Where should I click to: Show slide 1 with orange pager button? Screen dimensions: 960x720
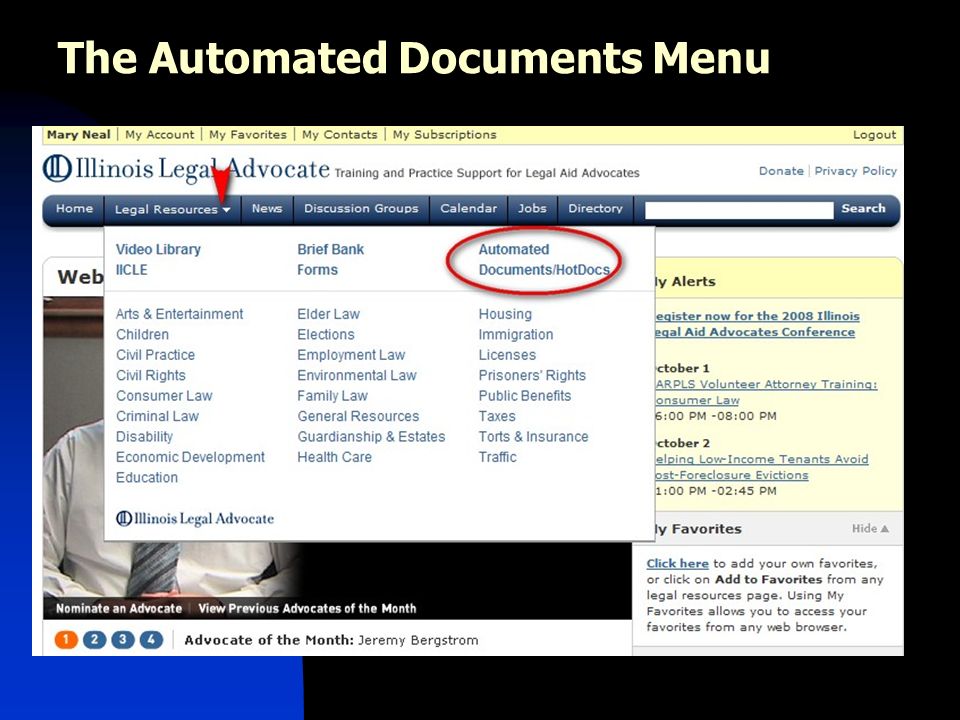pos(66,640)
